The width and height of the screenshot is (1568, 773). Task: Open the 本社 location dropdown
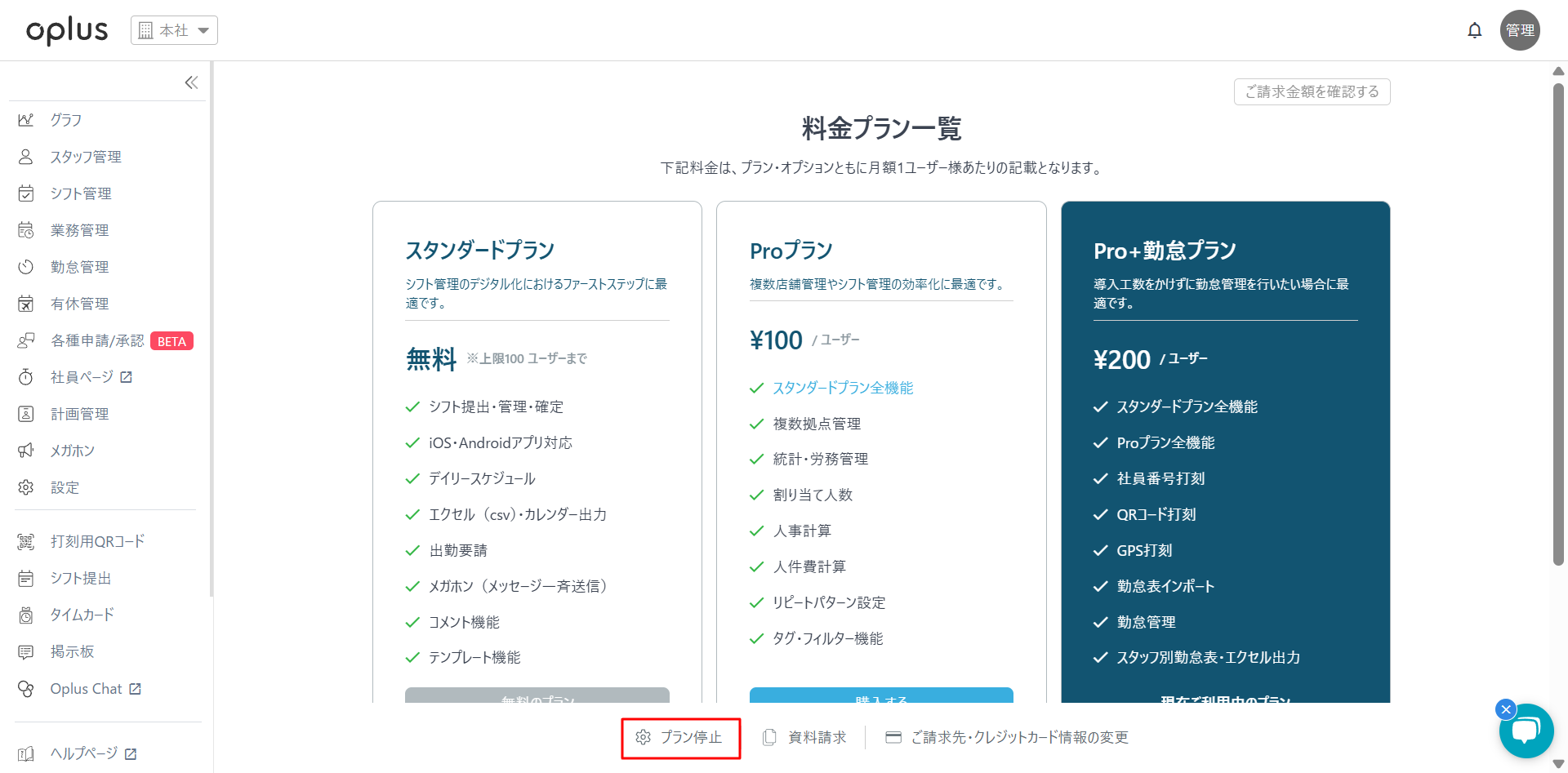(174, 30)
